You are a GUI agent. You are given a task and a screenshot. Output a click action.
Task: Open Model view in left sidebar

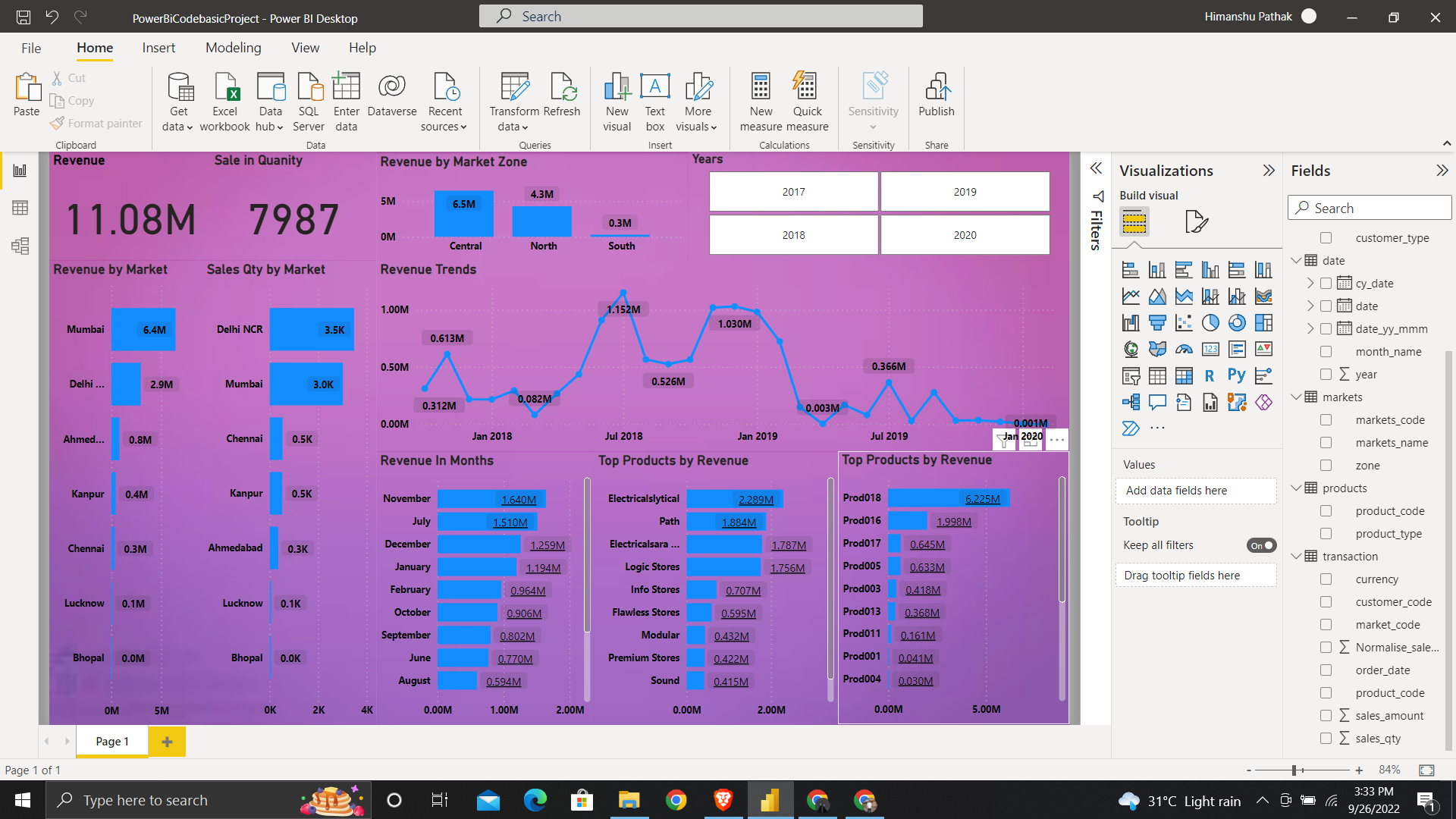[20, 246]
